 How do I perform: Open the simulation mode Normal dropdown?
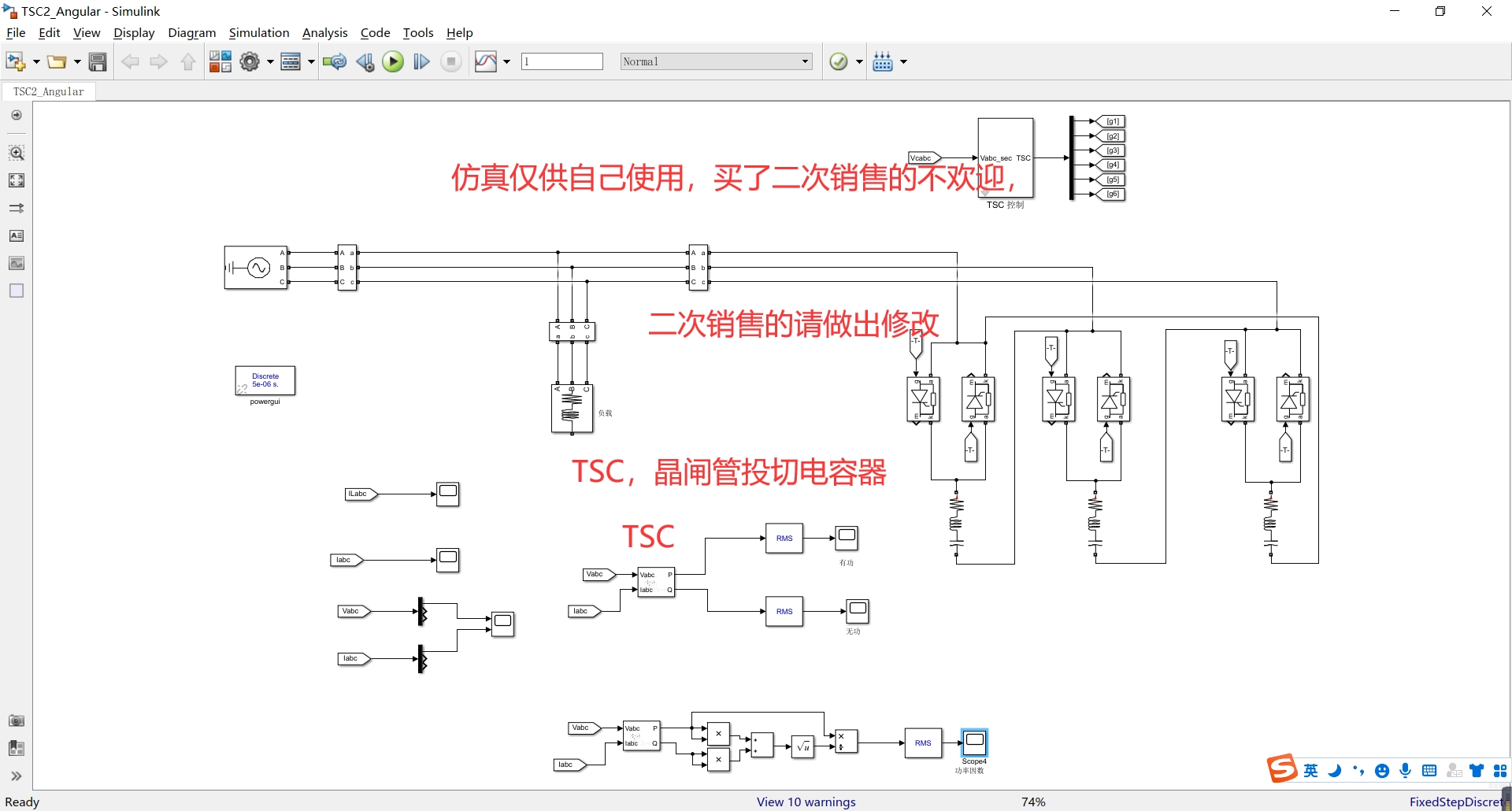[716, 61]
